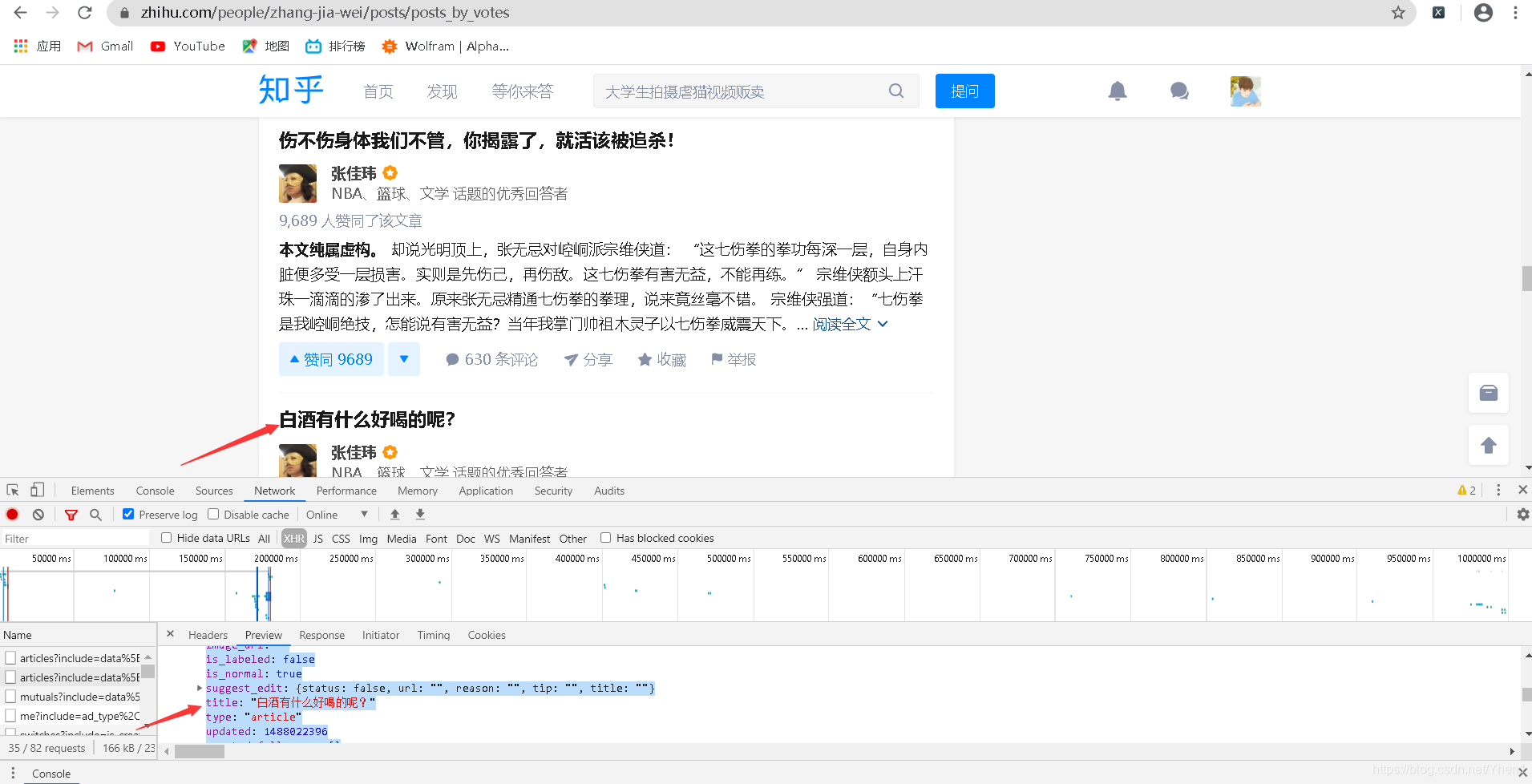This screenshot has width=1532, height=784.
Task: Close the request details pane
Action: 170,634
